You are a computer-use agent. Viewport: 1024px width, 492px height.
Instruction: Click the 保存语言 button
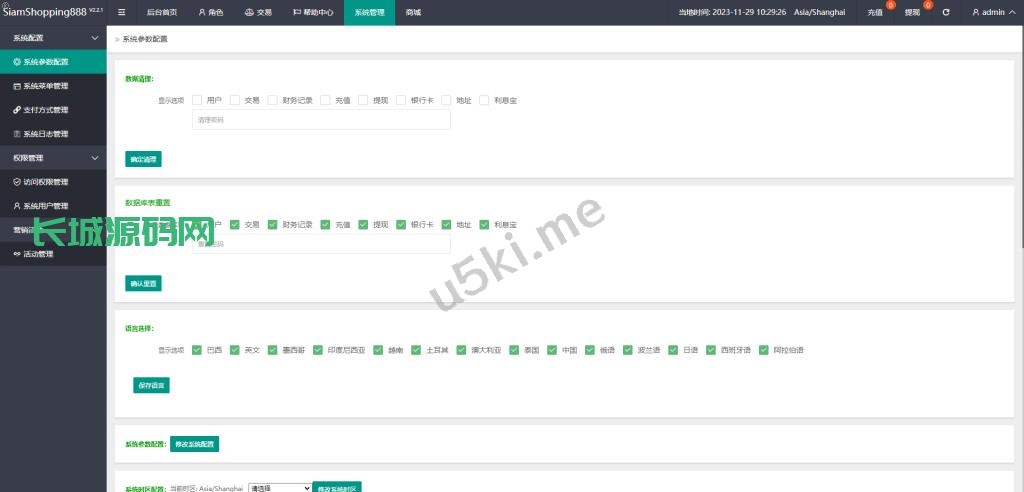151,385
